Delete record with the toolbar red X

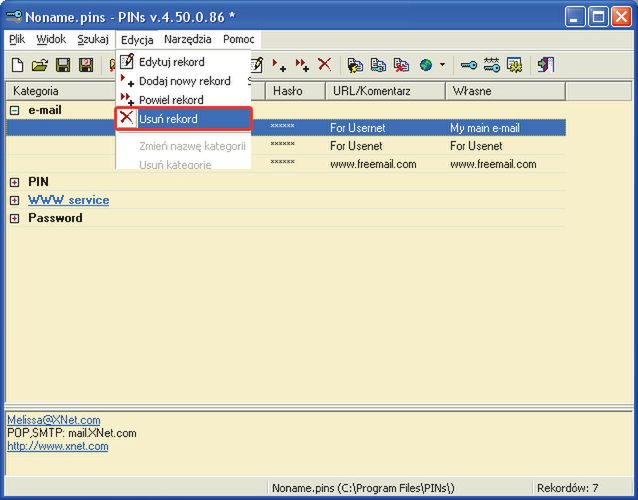pos(324,64)
